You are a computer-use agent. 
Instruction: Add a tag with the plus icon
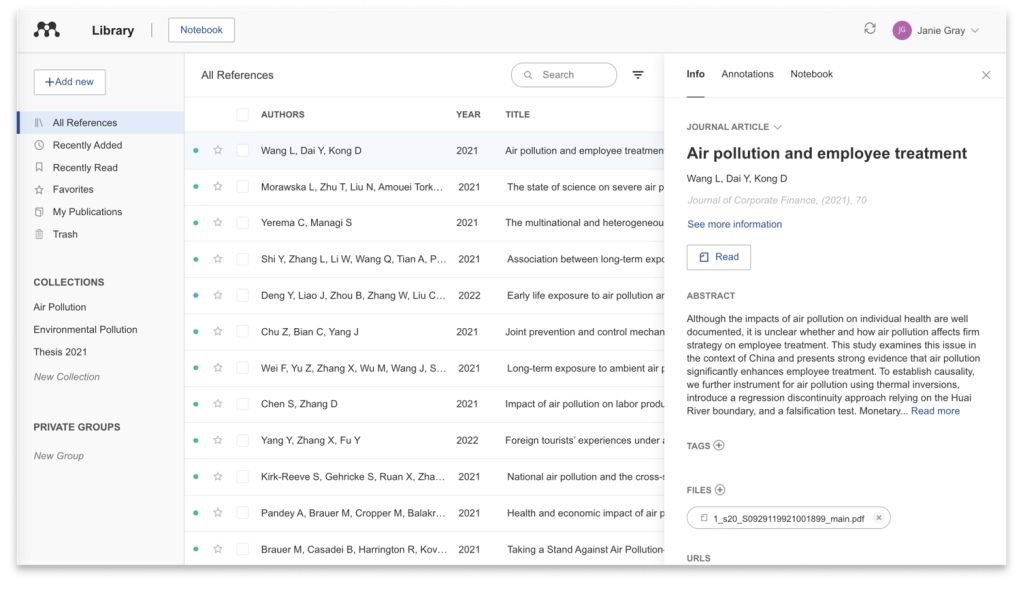click(719, 446)
